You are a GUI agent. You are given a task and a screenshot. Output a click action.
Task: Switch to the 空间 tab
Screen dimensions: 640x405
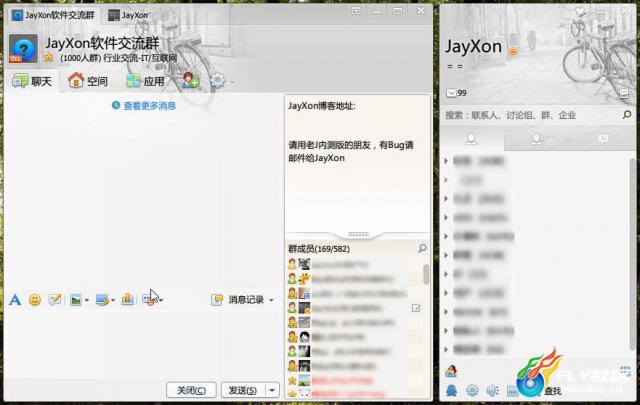(88, 81)
